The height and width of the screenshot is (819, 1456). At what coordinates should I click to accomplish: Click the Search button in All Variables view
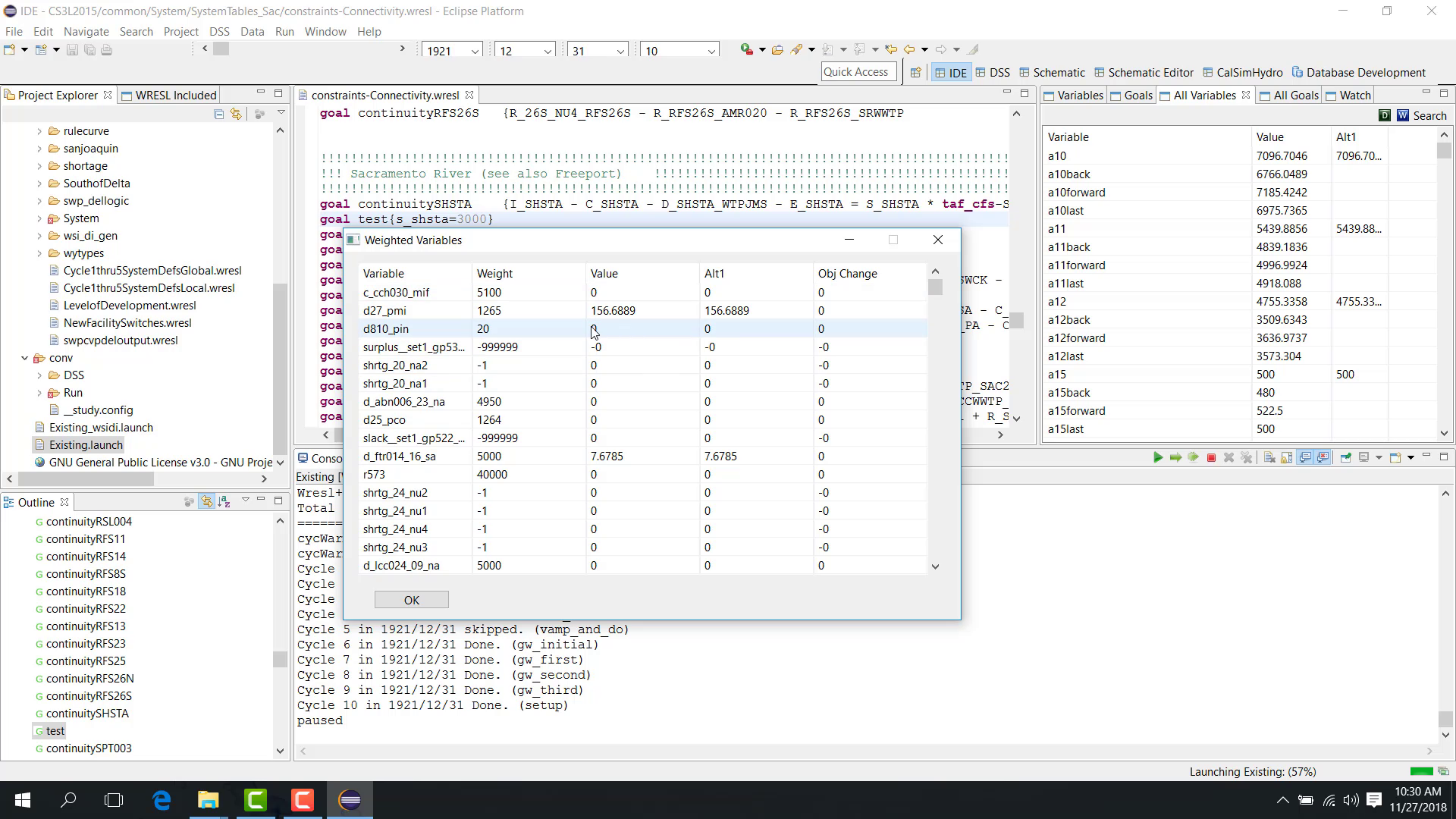tap(1429, 115)
